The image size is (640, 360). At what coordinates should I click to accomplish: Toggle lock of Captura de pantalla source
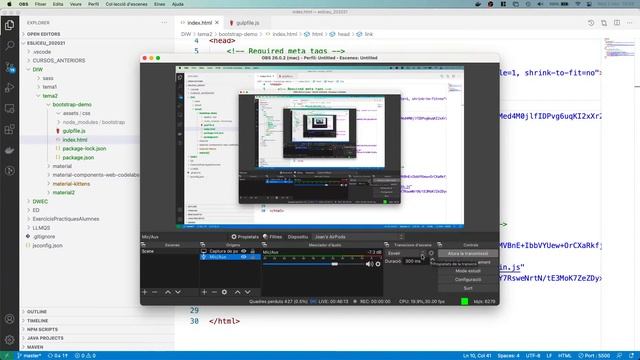click(253, 251)
